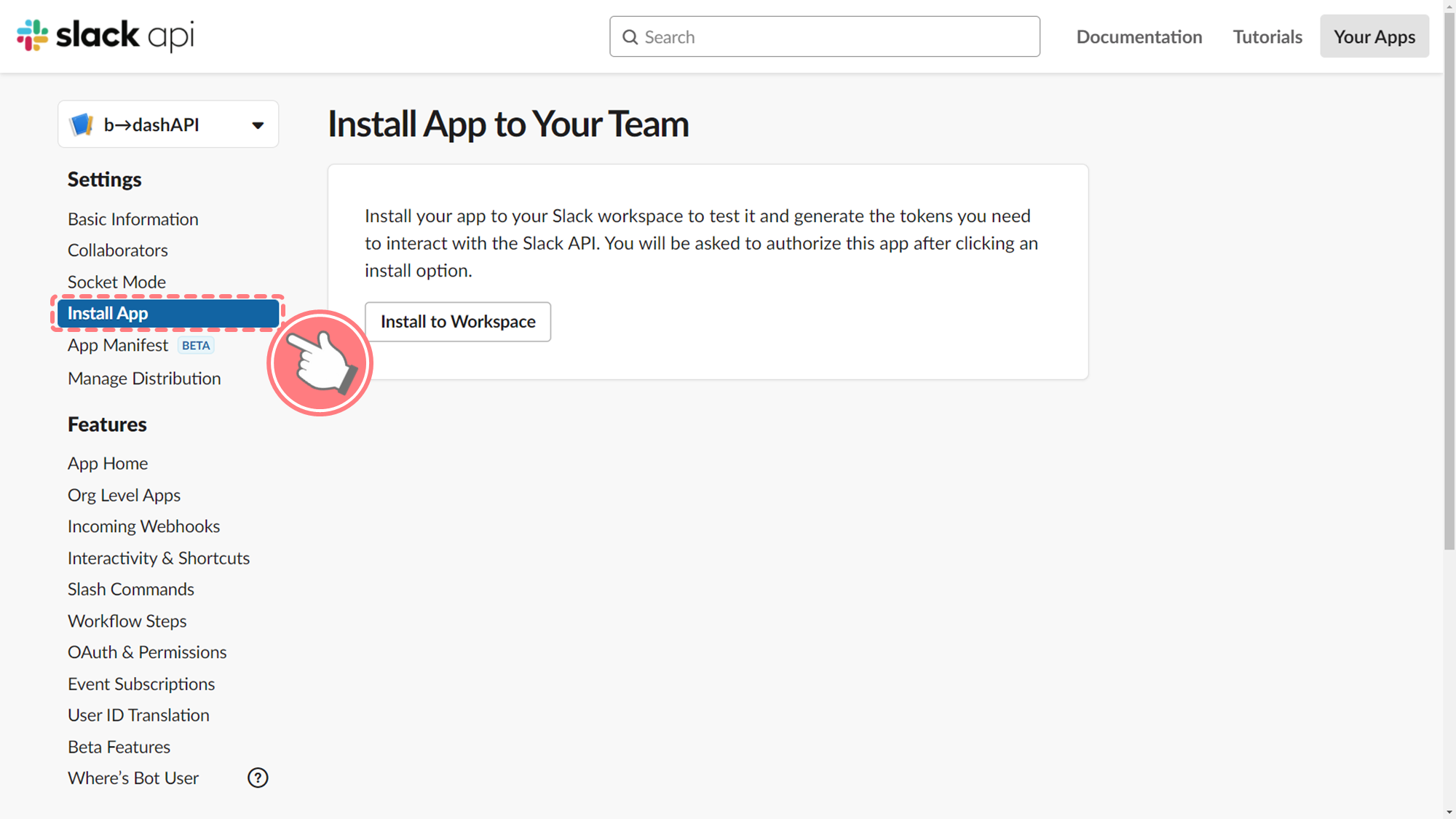Open Incoming Webhooks page
The image size is (1456, 819).
coord(143,526)
